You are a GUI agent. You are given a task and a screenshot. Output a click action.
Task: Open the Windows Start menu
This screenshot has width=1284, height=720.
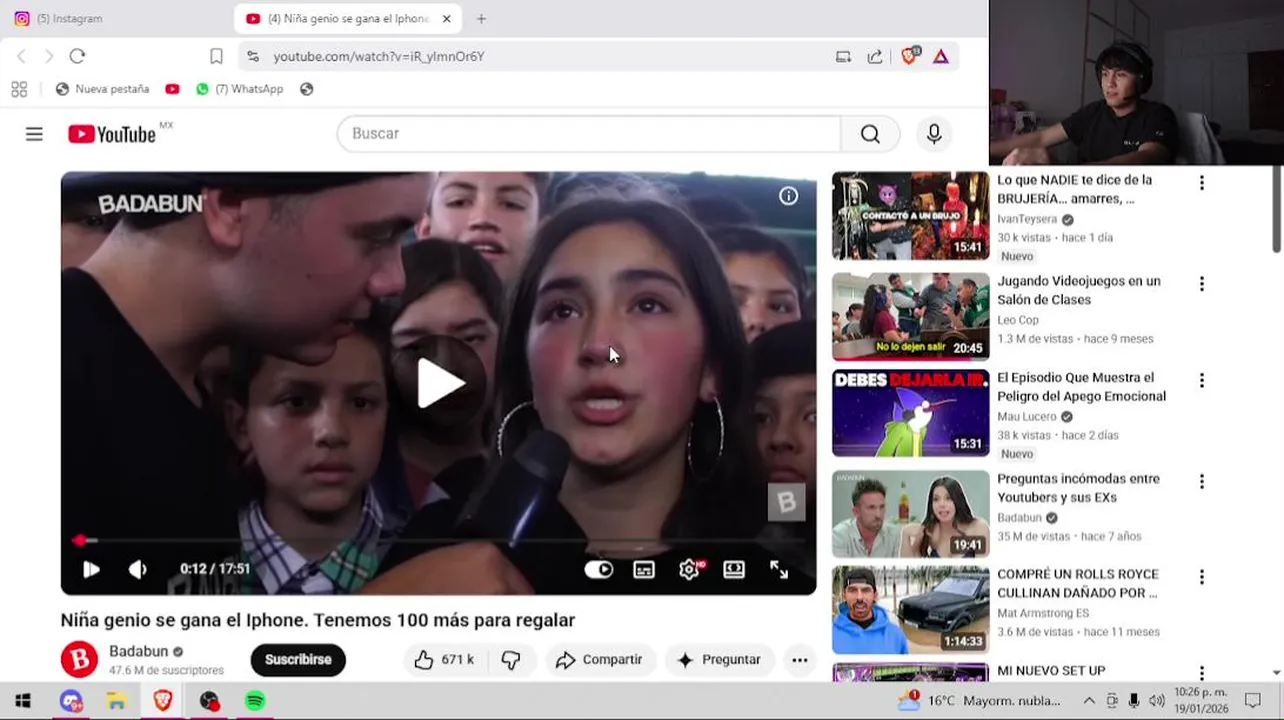[23, 701]
